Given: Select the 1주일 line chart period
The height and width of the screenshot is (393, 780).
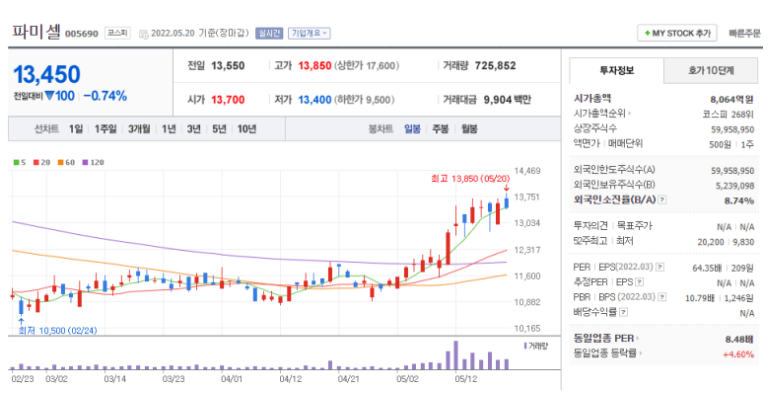Looking at the screenshot, I should [105, 129].
